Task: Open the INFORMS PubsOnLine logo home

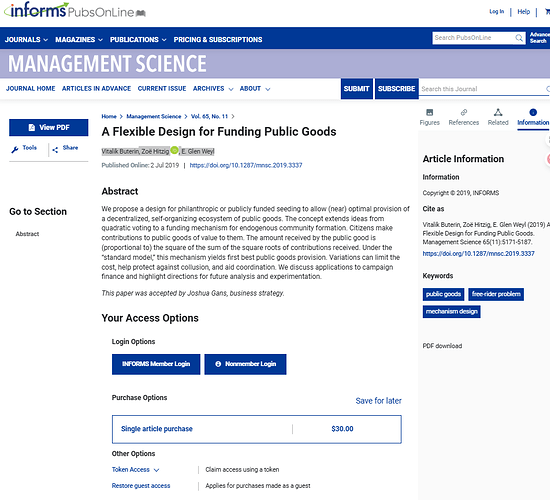Action: pos(75,11)
